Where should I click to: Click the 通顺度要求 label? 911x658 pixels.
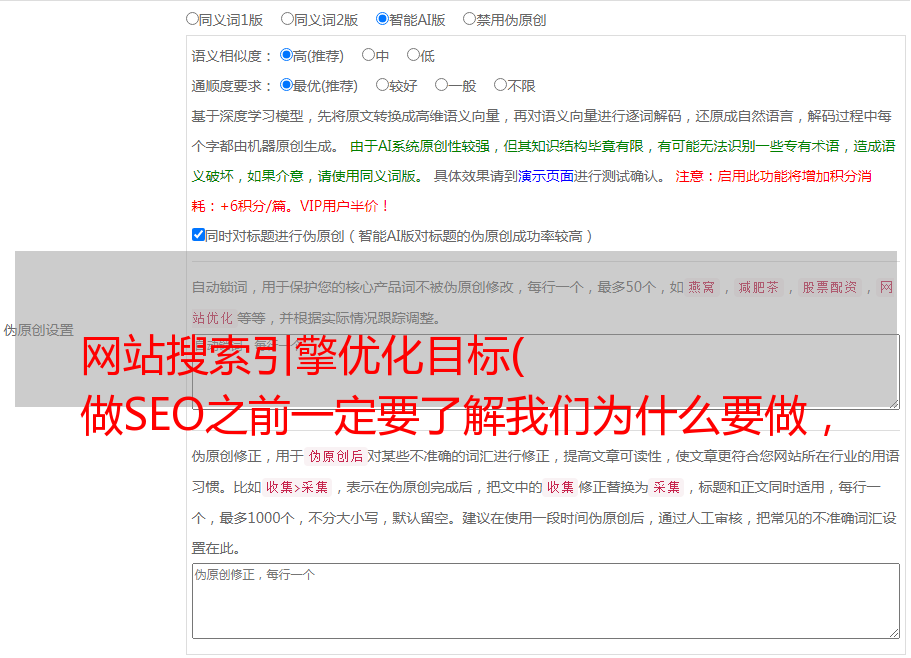click(231, 86)
